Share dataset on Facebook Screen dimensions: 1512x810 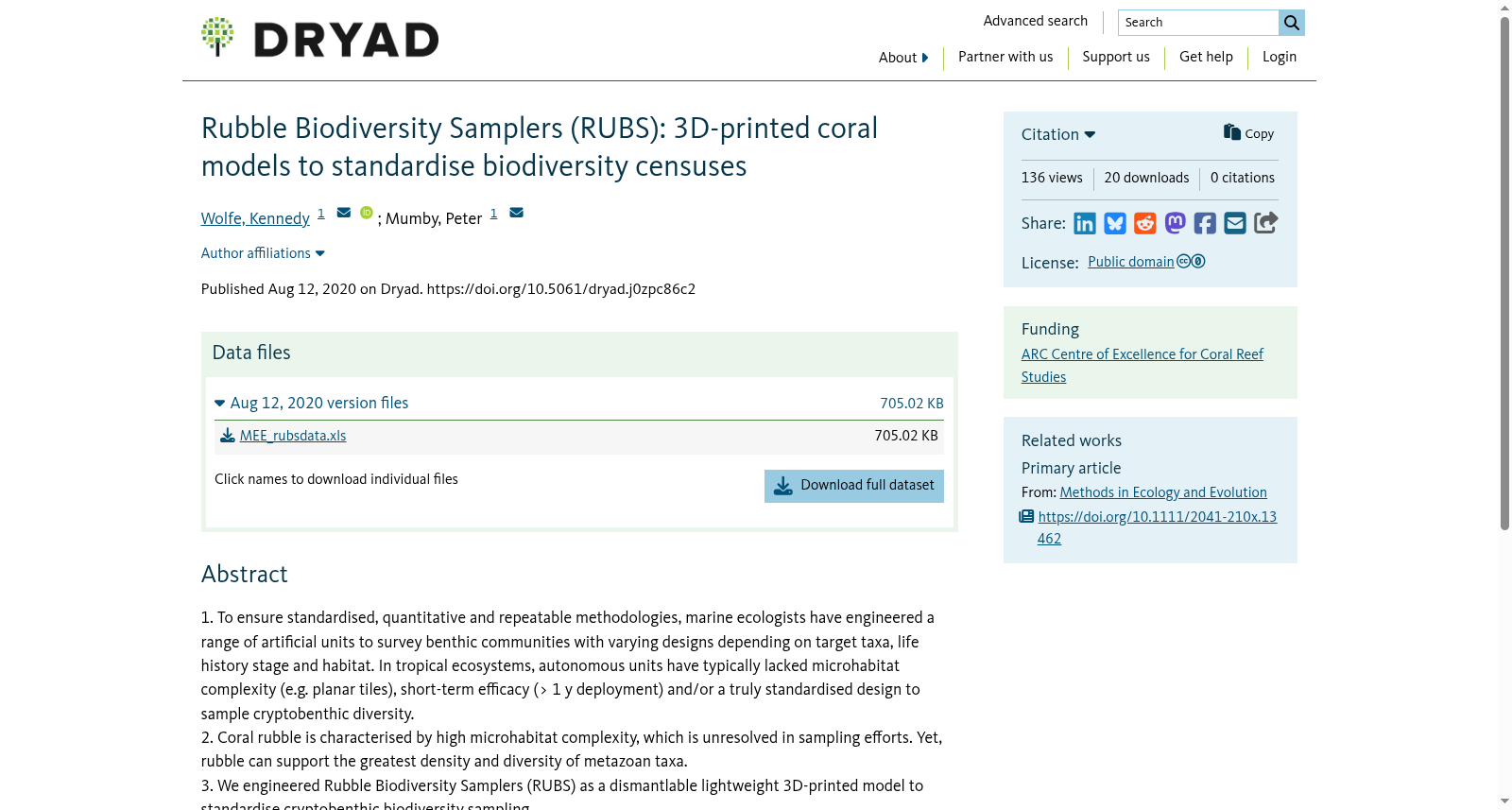1205,223
